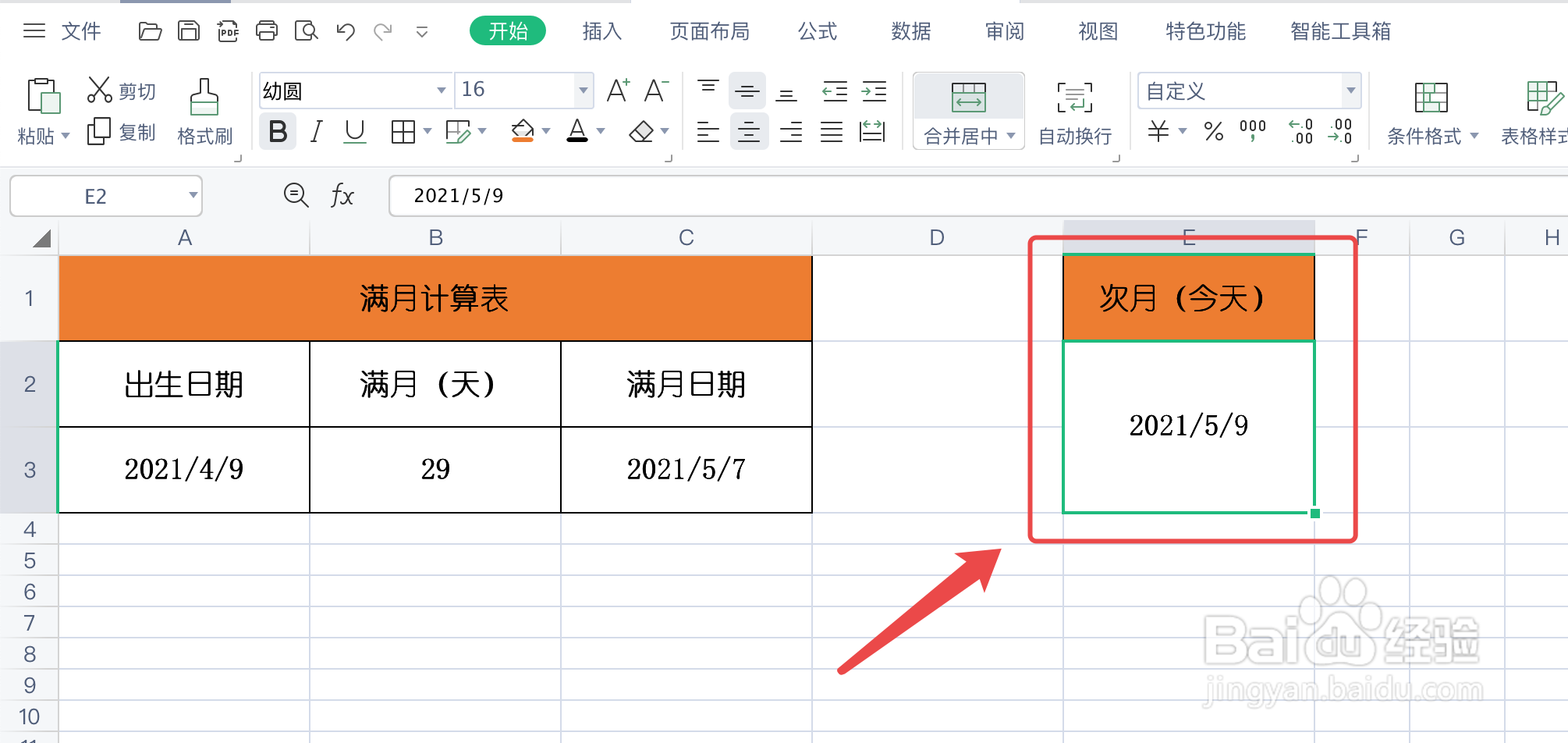1568x743 pixels.
Task: Switch to the 插入 ribbon tab
Action: 601,31
